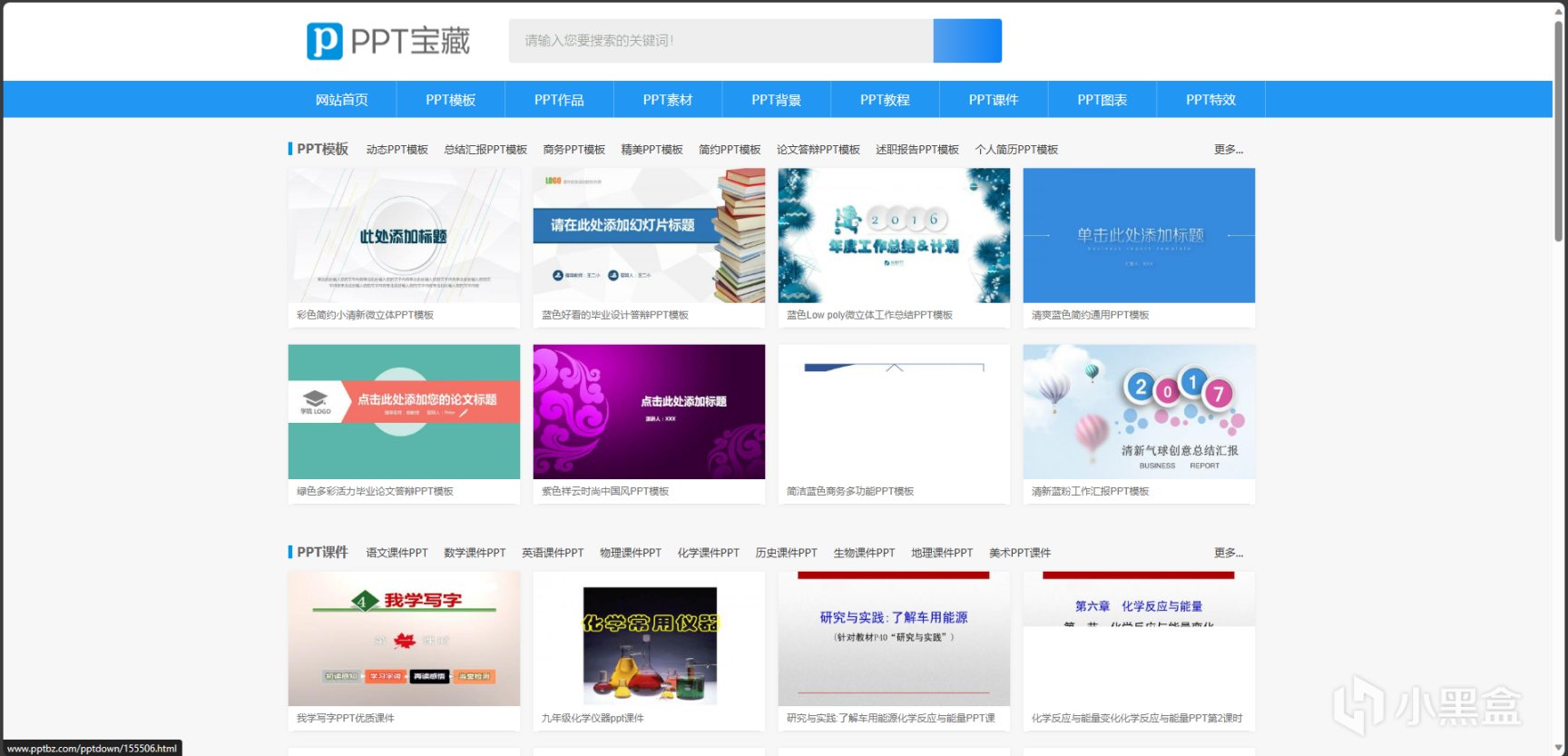Open the 我学写字 courseware thumbnail

[x=404, y=638]
